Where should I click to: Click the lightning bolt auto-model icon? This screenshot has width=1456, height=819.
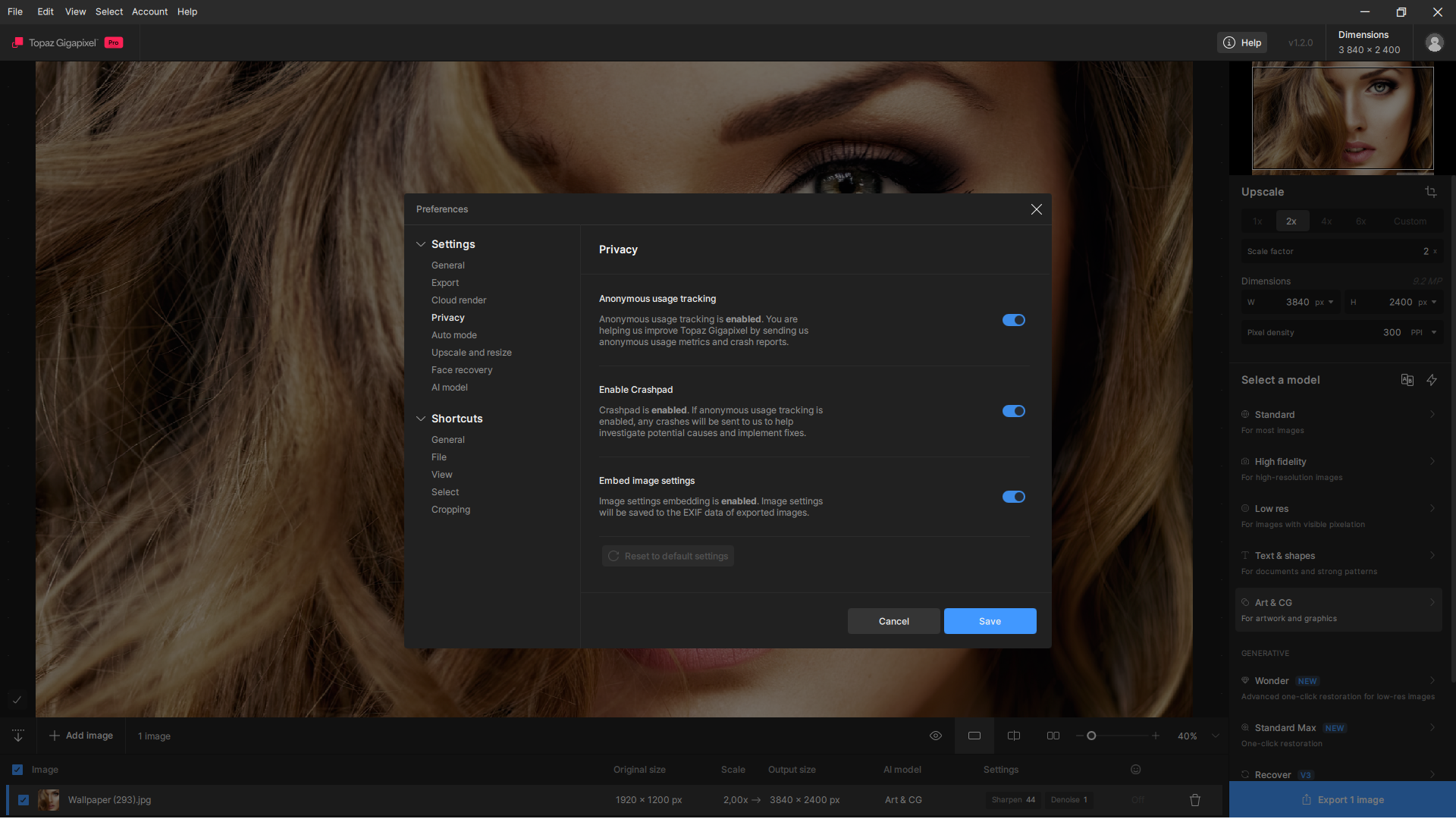coord(1431,380)
